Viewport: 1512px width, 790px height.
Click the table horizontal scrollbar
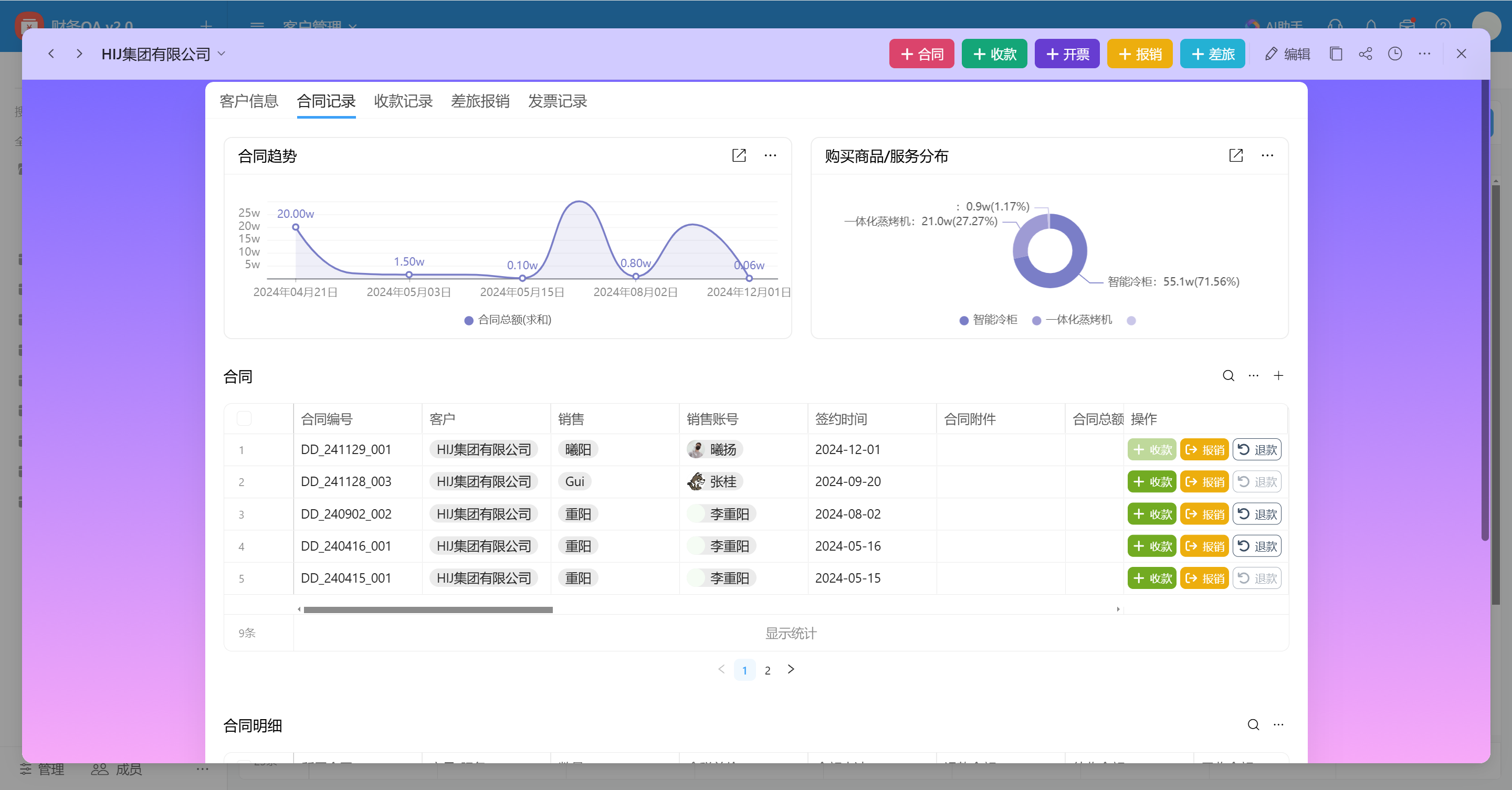coord(428,610)
